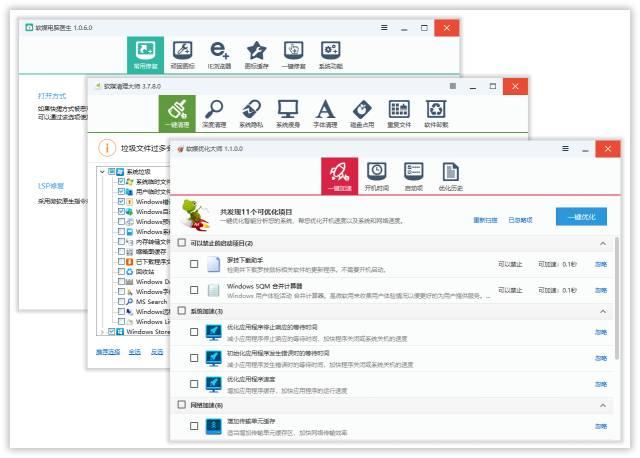Tick the Windows SQM 合并计算器 checkbox
The image size is (640, 458).
click(194, 290)
